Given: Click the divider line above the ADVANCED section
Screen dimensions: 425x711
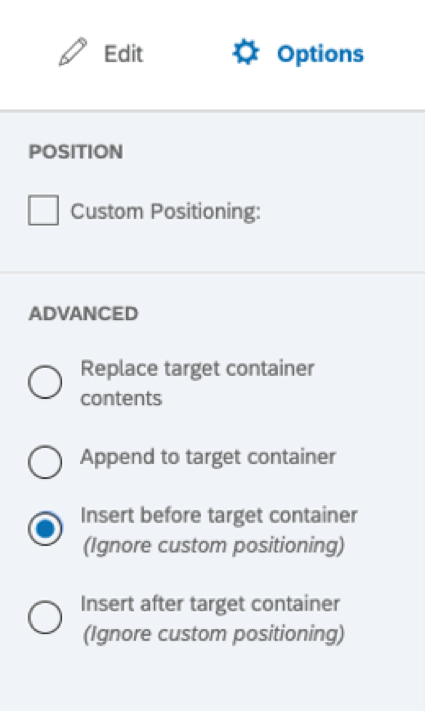Looking at the screenshot, I should click(212, 273).
